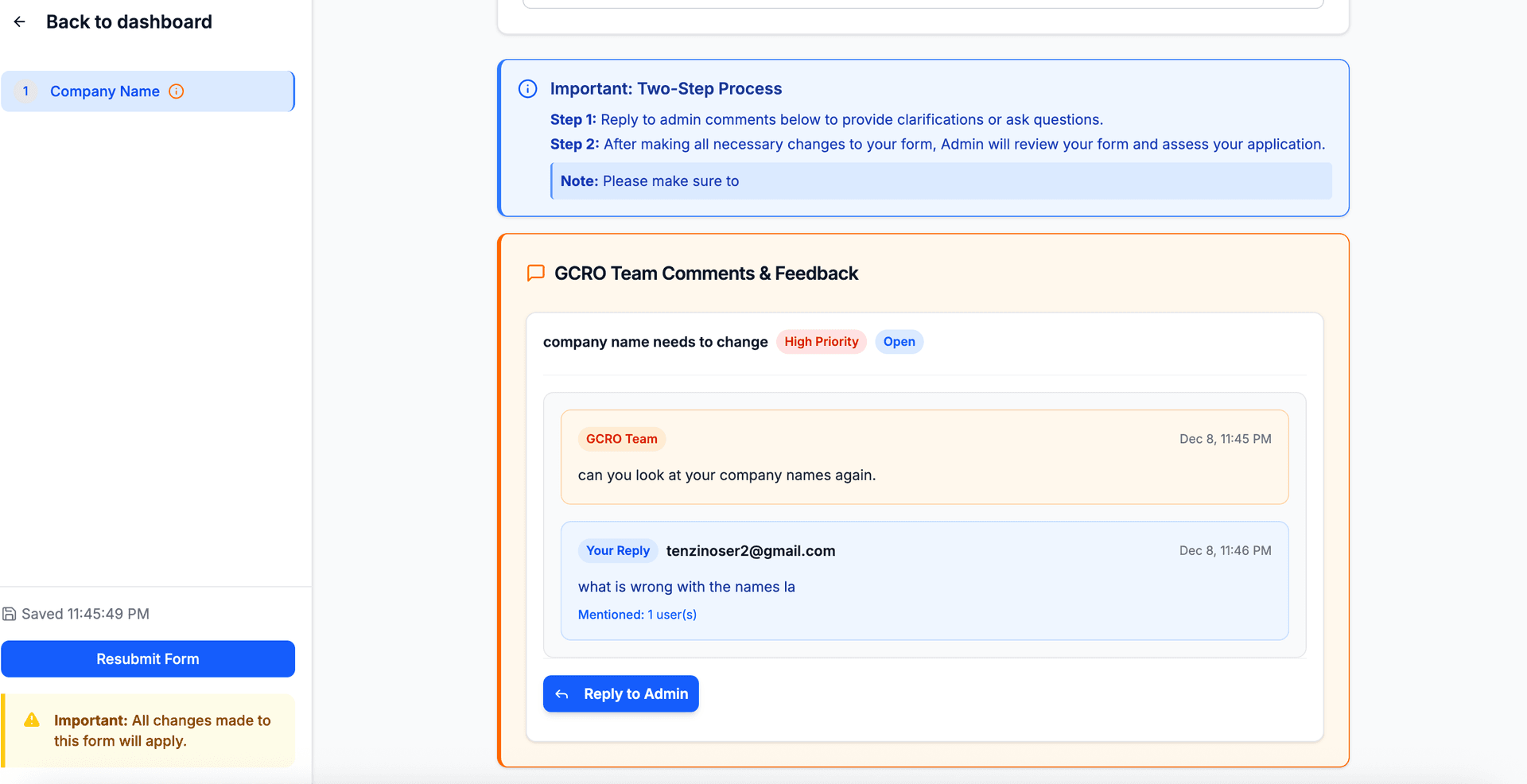Toggle the Open status badge
The image size is (1527, 784).
(899, 341)
